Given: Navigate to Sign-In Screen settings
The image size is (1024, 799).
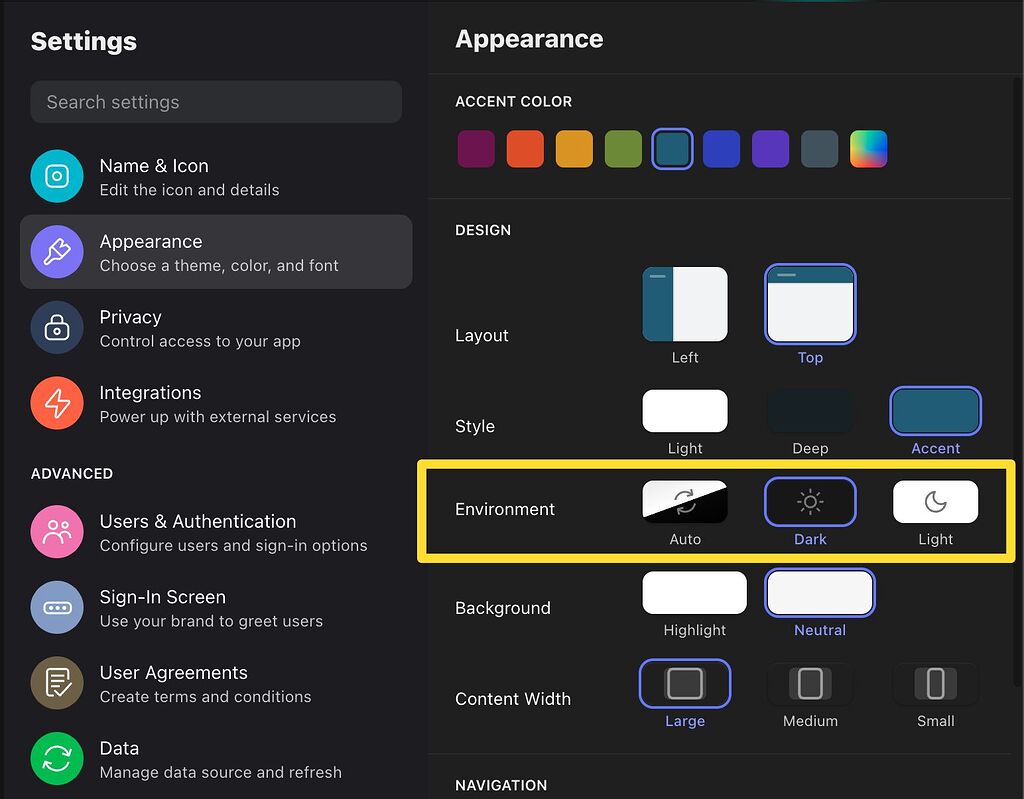Looking at the screenshot, I should coord(216,607).
